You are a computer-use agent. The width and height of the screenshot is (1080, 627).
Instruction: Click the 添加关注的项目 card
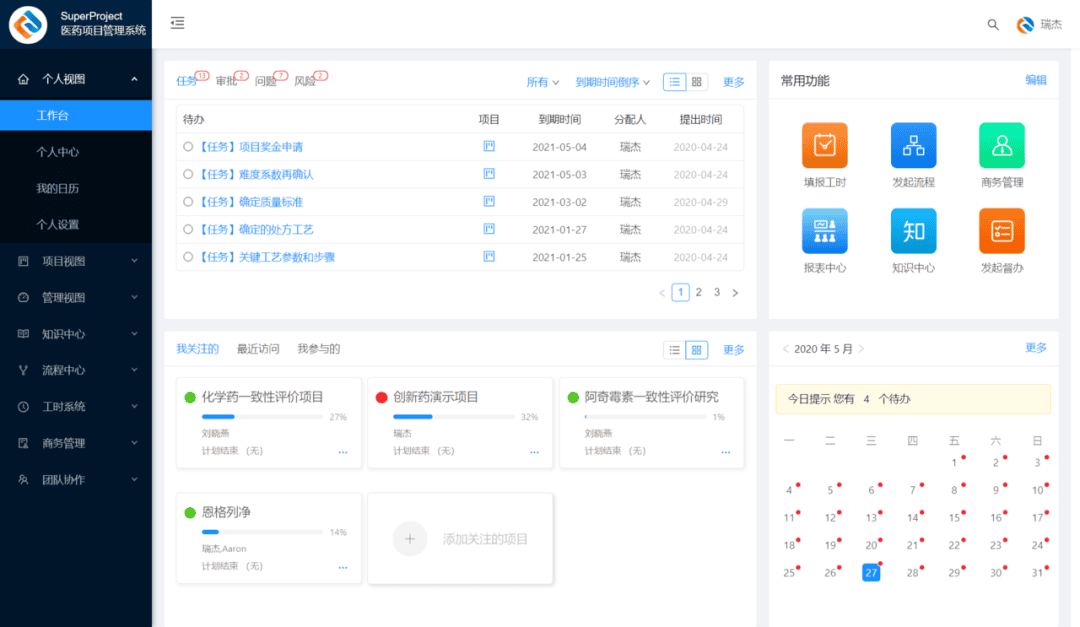coord(460,539)
